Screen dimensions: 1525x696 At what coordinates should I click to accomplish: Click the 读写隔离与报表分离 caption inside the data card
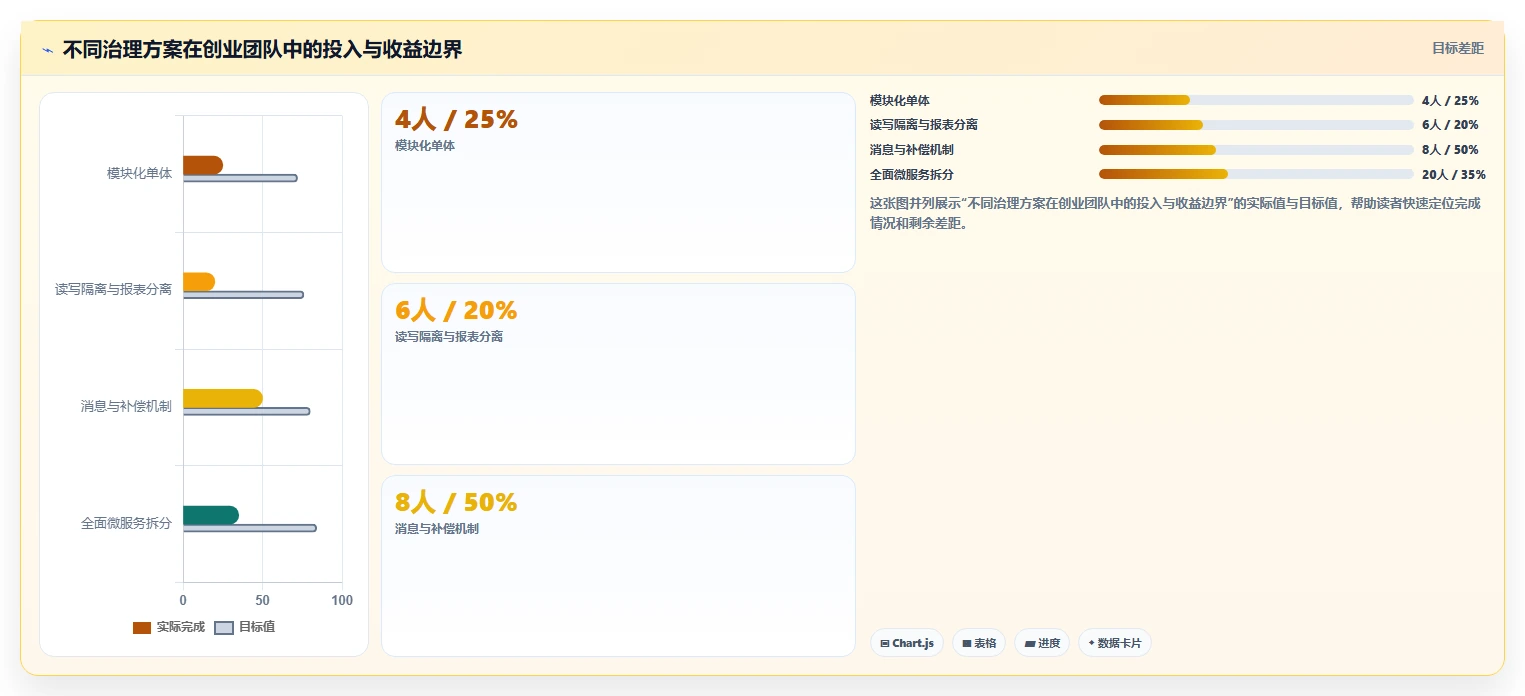(x=449, y=337)
